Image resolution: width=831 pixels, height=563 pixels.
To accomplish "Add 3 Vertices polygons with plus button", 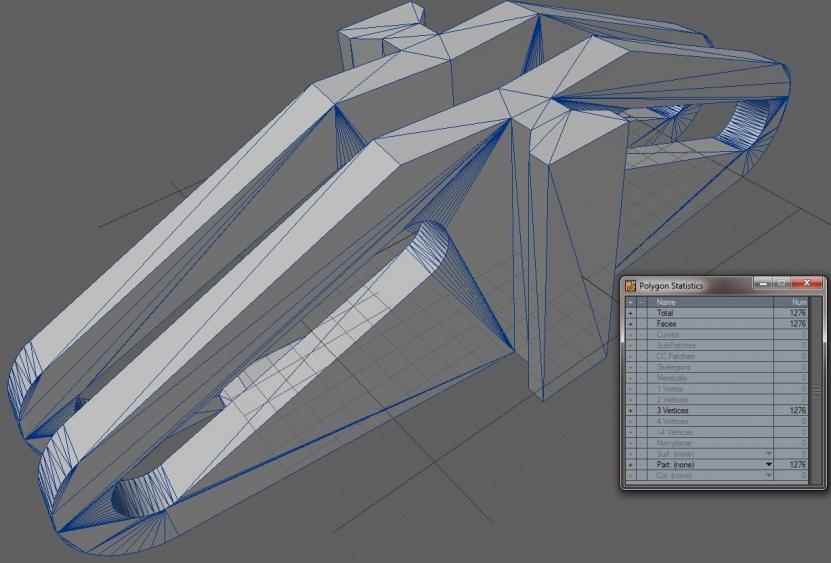I will coord(630,411).
